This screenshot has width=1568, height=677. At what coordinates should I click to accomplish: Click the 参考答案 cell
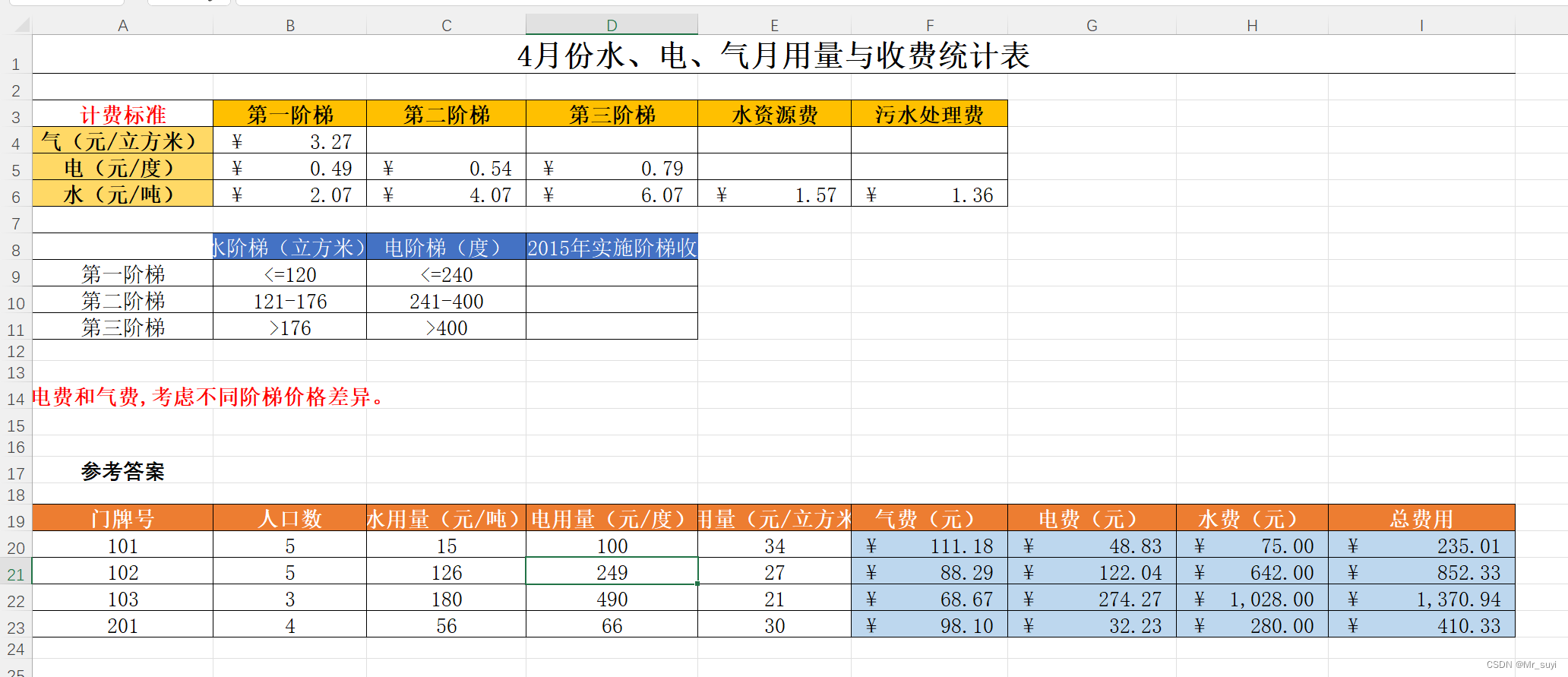(122, 471)
